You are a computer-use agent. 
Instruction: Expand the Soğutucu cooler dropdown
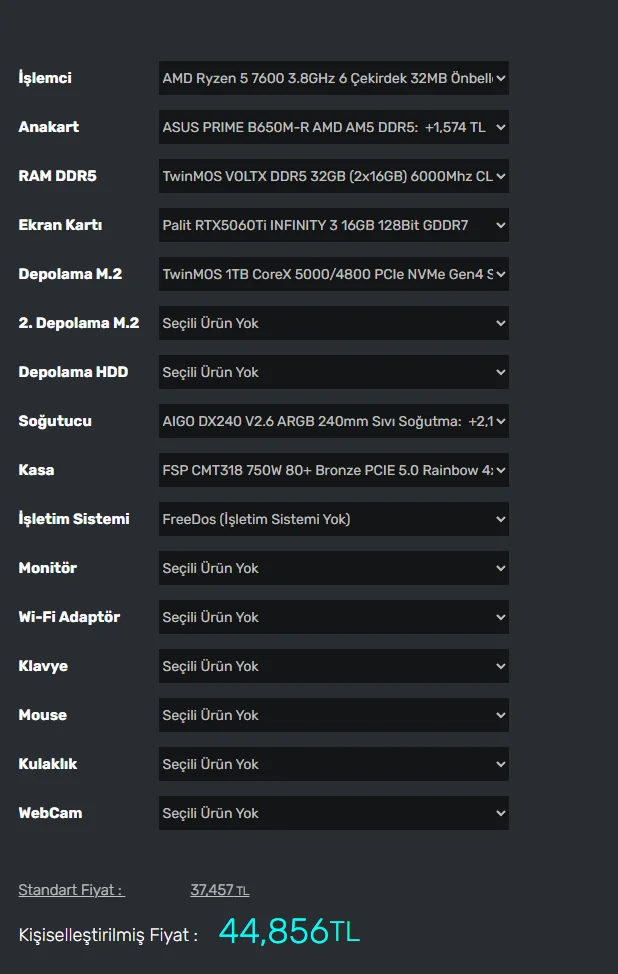click(333, 421)
